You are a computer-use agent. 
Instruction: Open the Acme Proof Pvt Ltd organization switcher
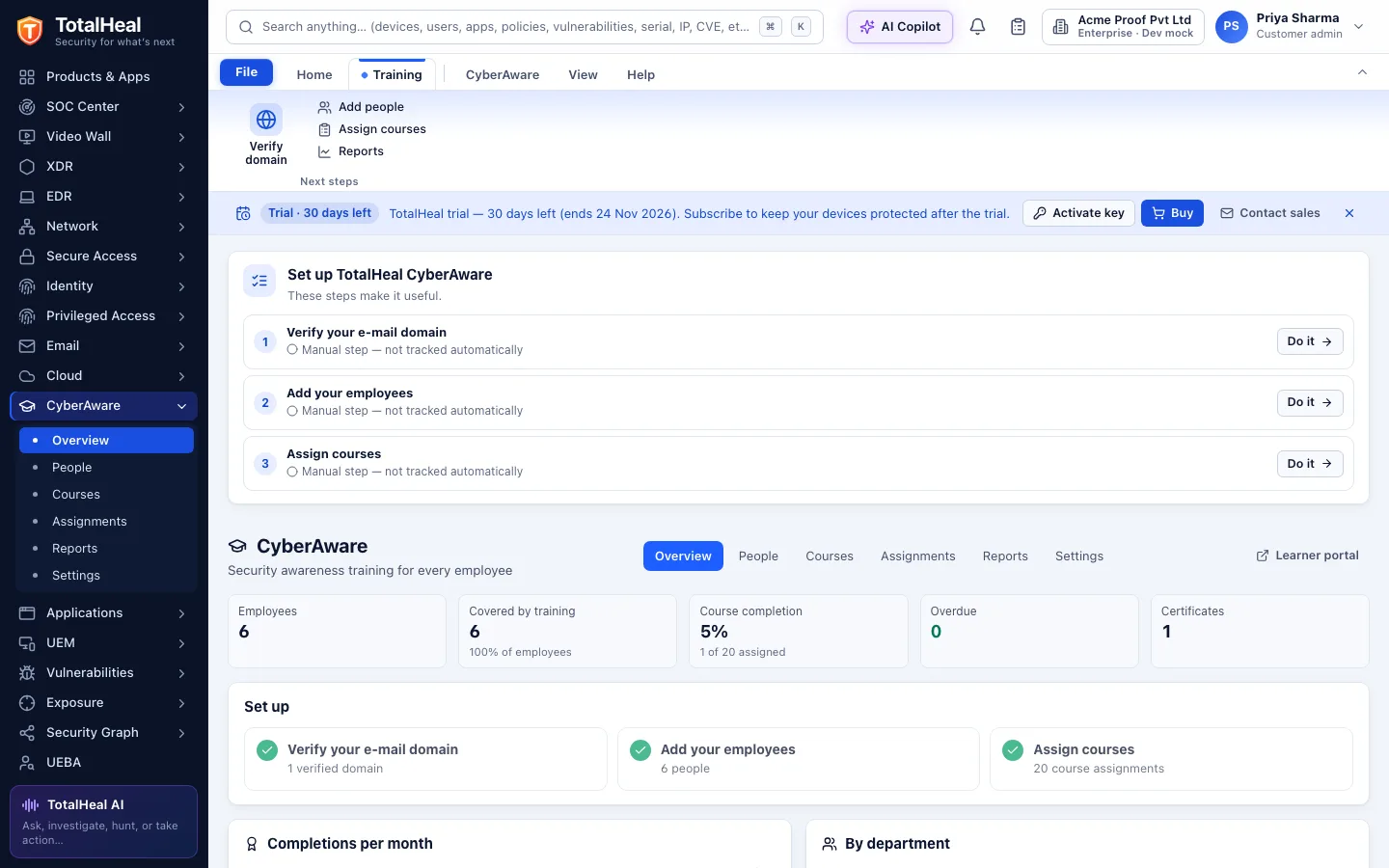tap(1123, 27)
